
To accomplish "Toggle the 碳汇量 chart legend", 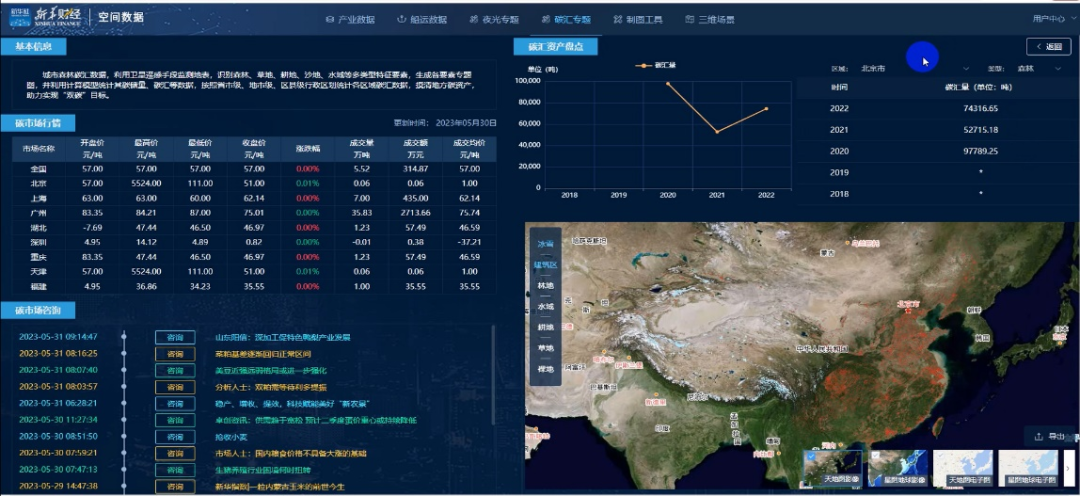I will pos(657,65).
